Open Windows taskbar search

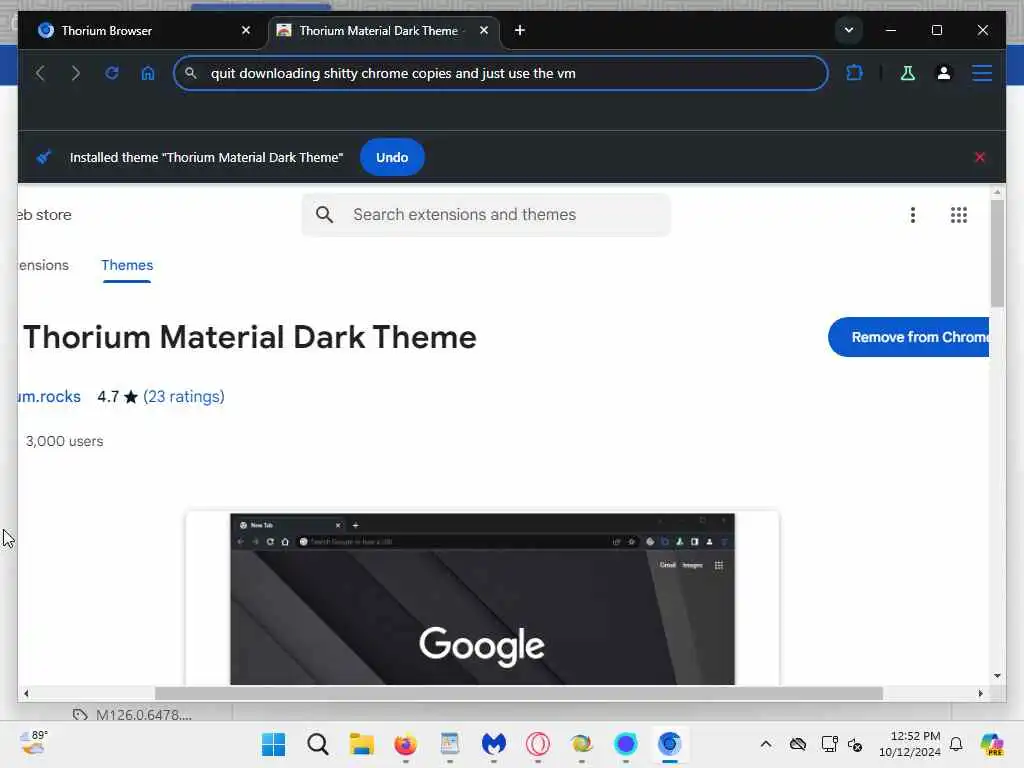click(317, 744)
